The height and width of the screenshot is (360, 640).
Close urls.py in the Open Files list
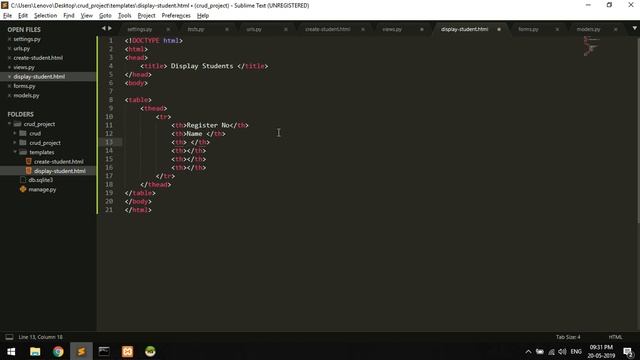point(9,49)
